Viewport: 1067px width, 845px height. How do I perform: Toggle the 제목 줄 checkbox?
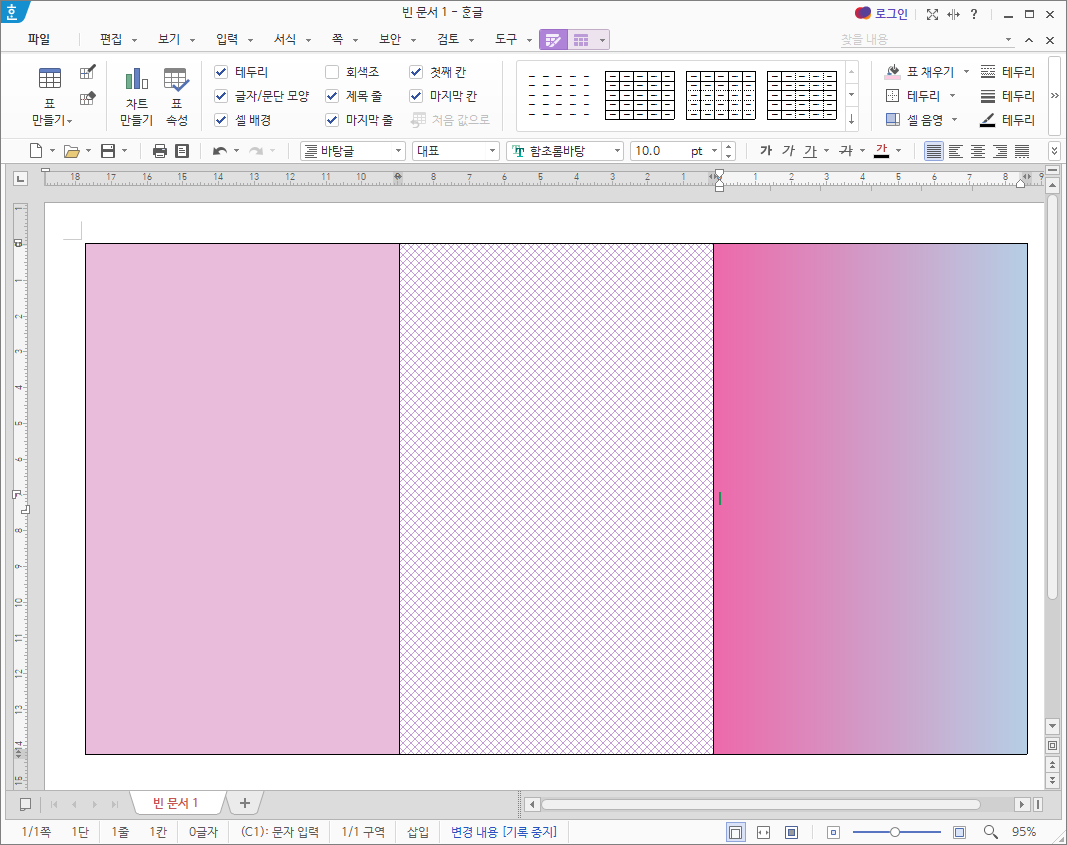click(332, 96)
